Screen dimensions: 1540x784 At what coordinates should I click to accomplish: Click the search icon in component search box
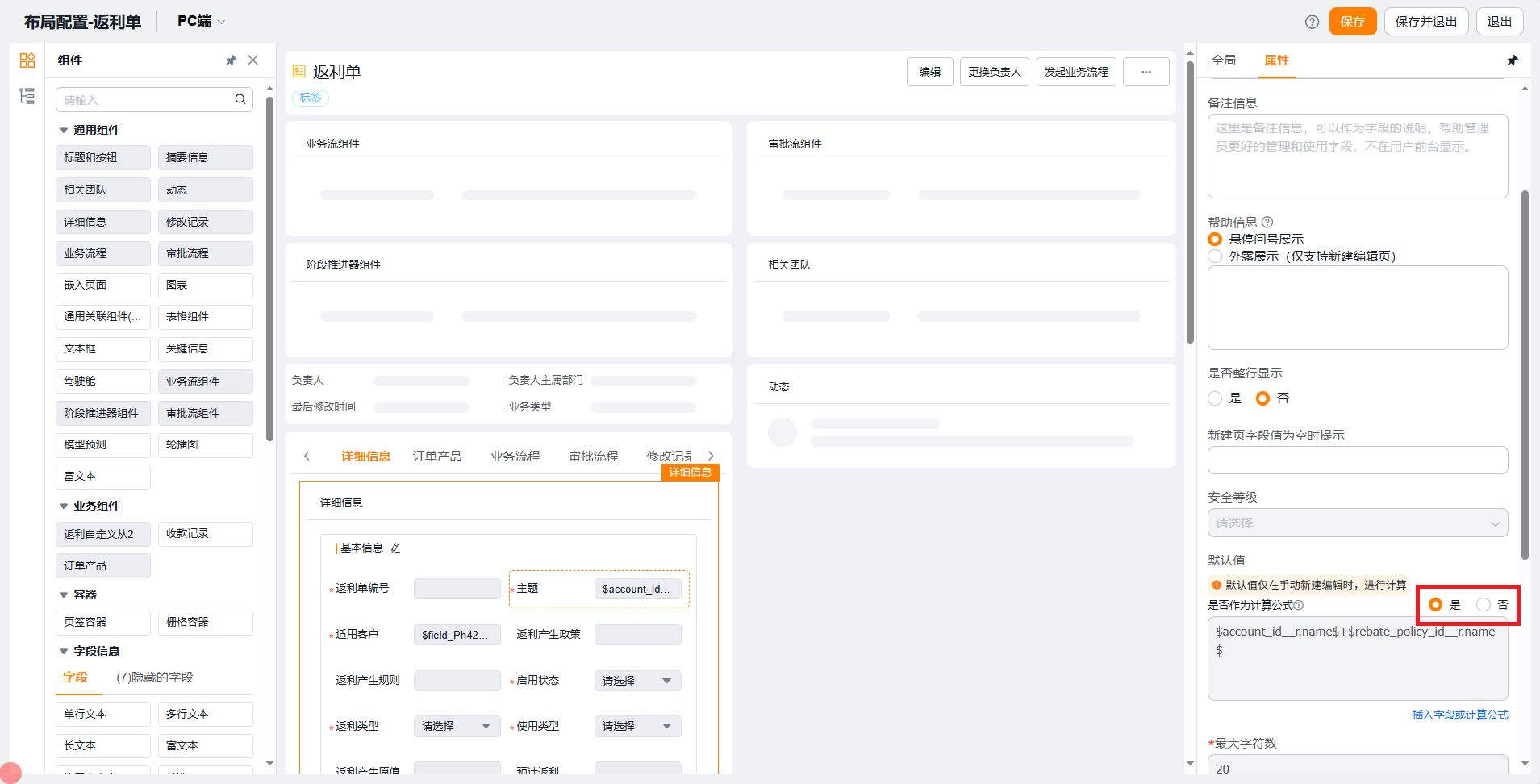coord(240,99)
